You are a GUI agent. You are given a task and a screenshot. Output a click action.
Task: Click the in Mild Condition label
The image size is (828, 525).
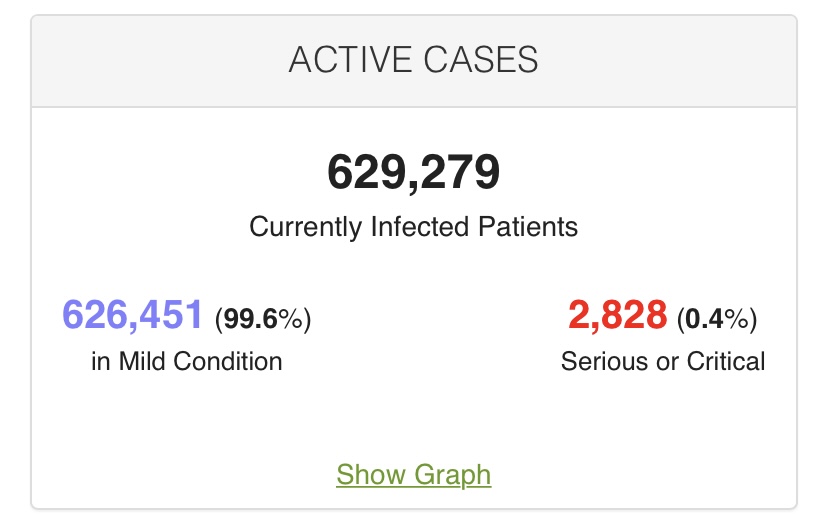[186, 361]
